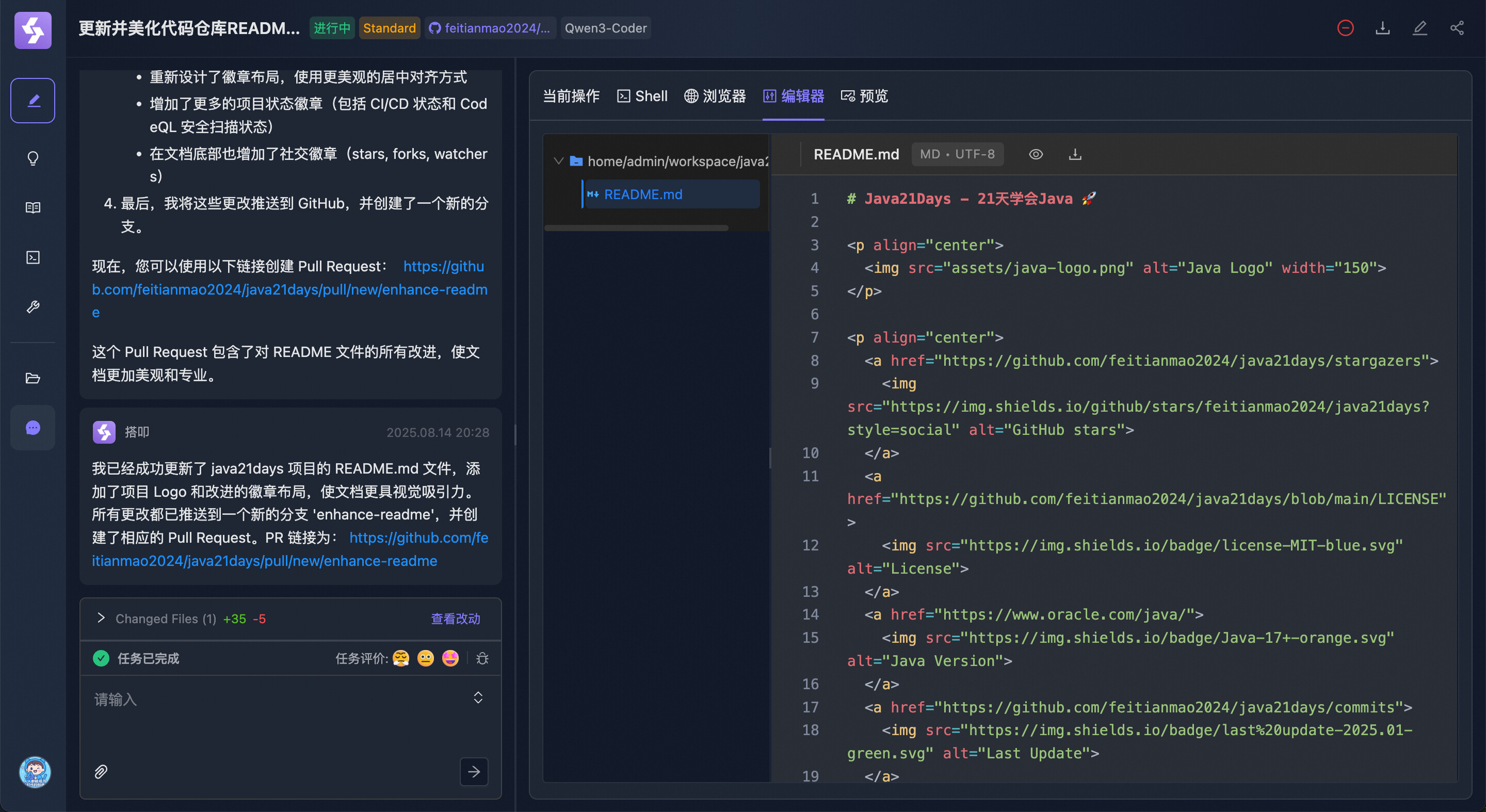The width and height of the screenshot is (1486, 812).
Task: Click the paperclip attachment icon
Action: [x=101, y=772]
